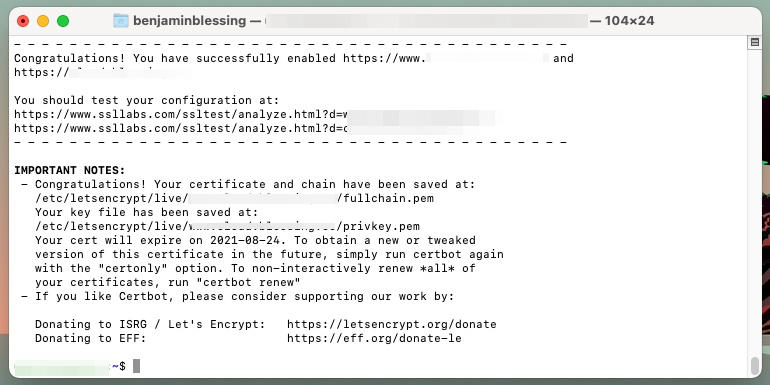Click the split pane icon at top right
The width and height of the screenshot is (770, 385).
[x=755, y=42]
